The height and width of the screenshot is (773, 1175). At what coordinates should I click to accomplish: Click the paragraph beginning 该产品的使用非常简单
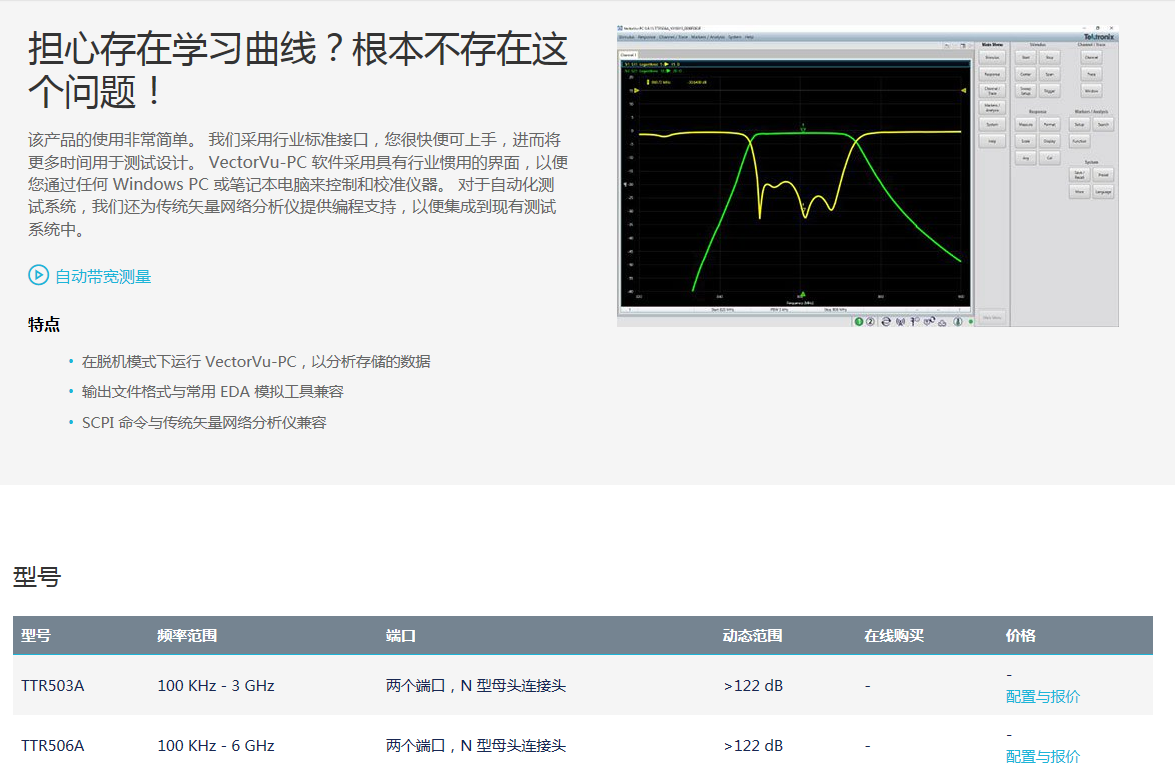(298, 184)
